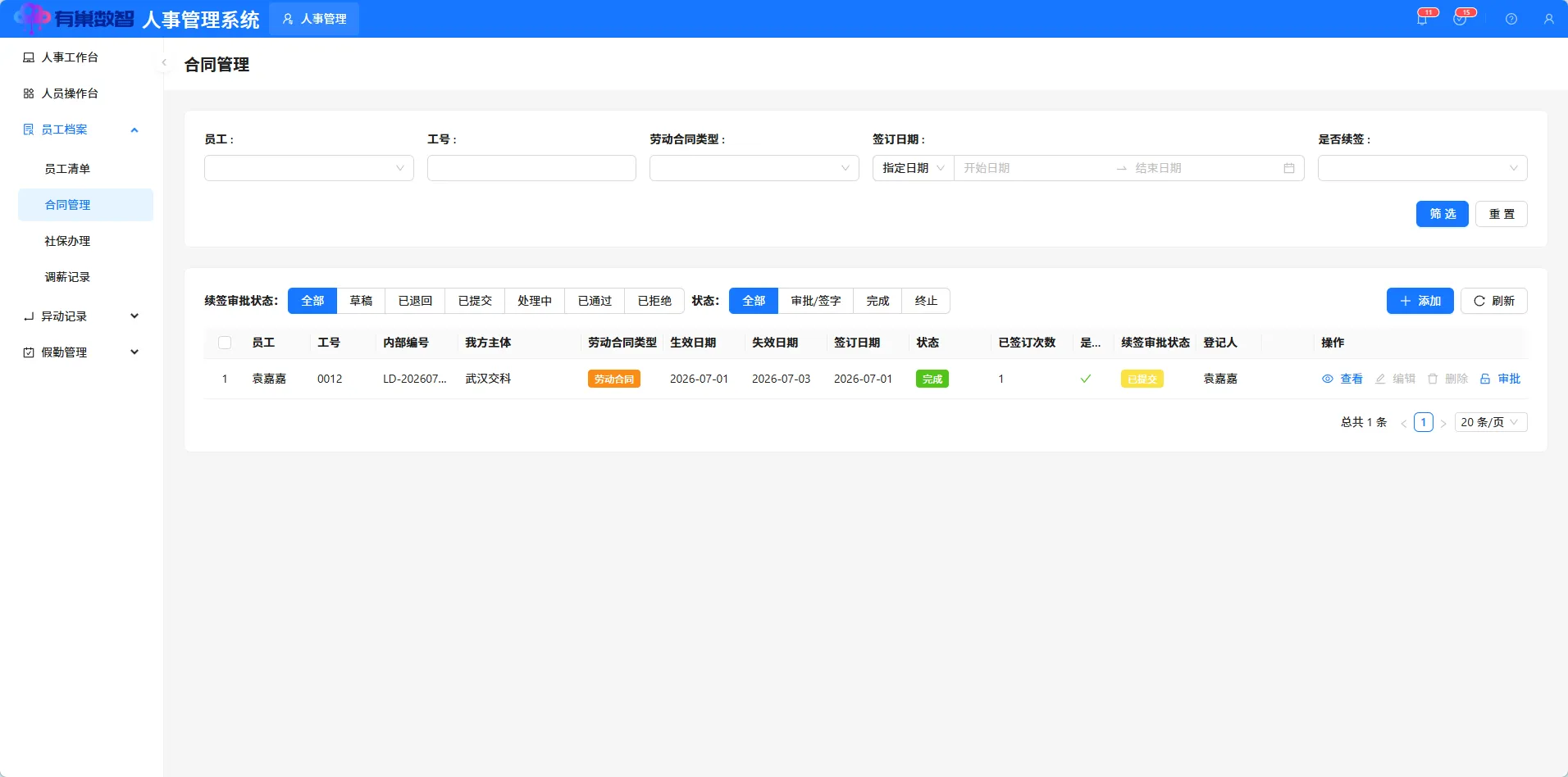Click the 刷新 button

pyautogui.click(x=1494, y=301)
